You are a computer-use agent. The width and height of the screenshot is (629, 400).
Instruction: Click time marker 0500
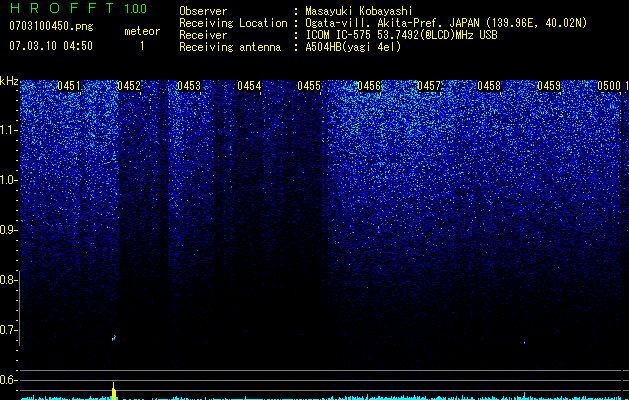(609, 86)
